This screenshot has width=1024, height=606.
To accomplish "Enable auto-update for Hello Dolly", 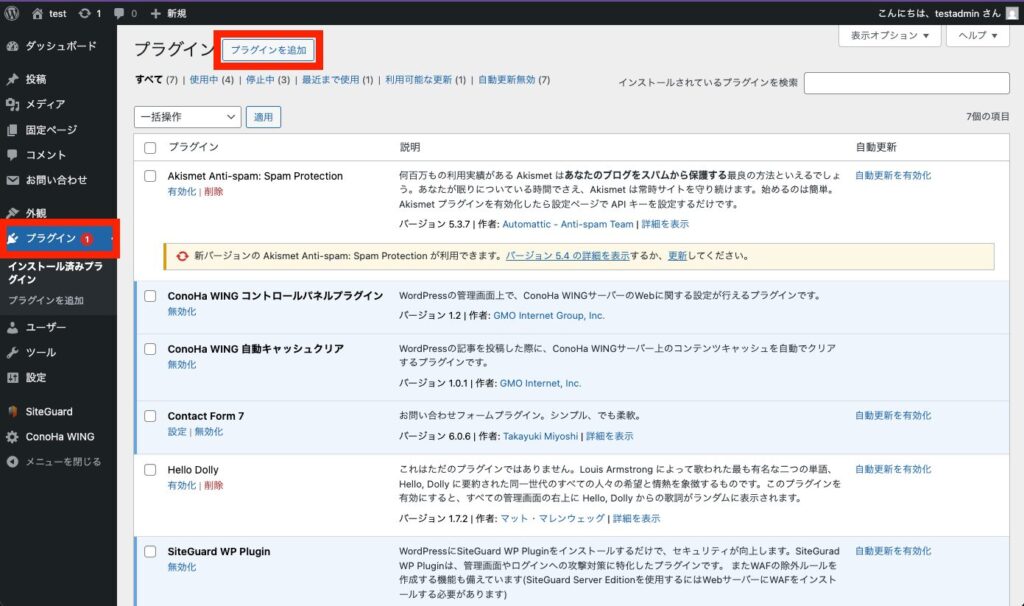I will [893, 469].
